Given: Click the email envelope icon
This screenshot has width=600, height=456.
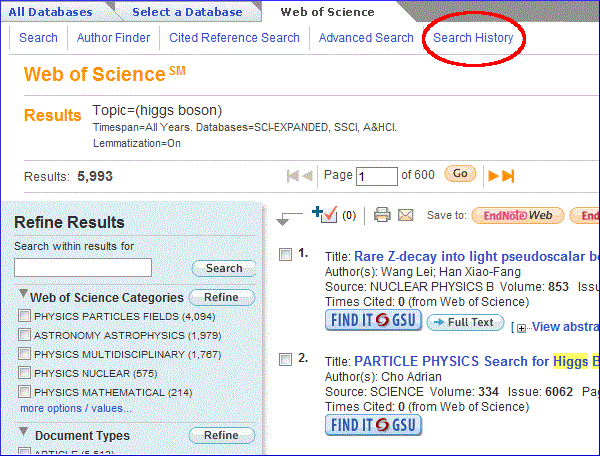Looking at the screenshot, I should pos(406,215).
